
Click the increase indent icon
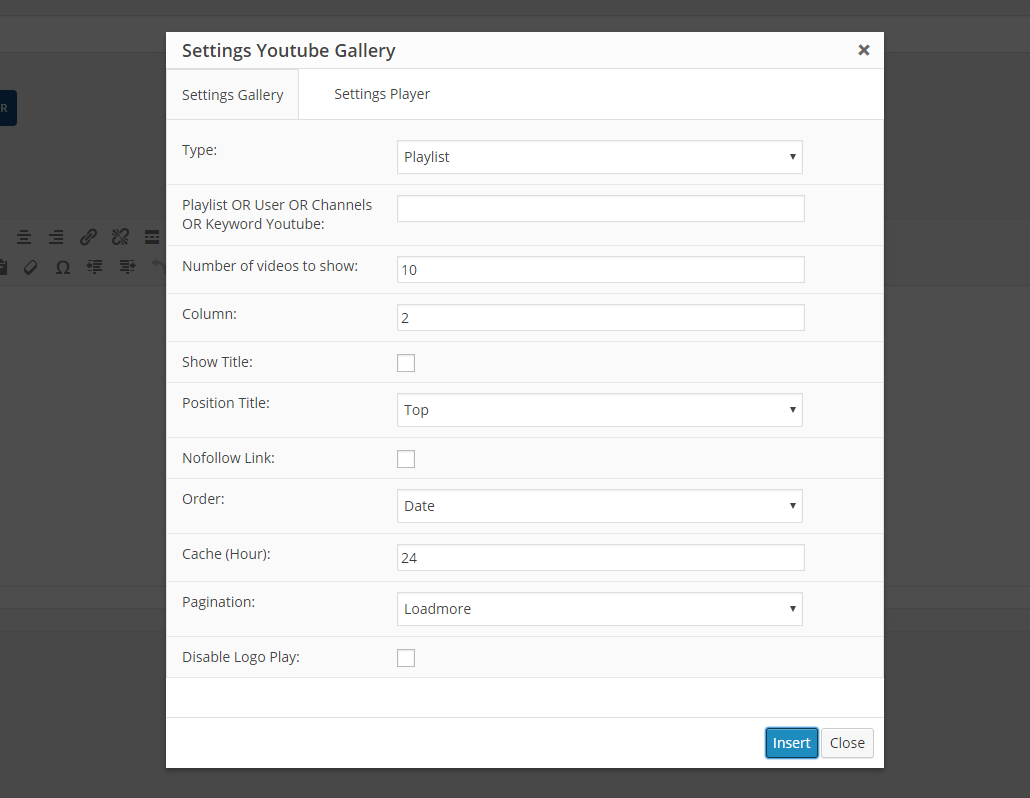coord(127,267)
